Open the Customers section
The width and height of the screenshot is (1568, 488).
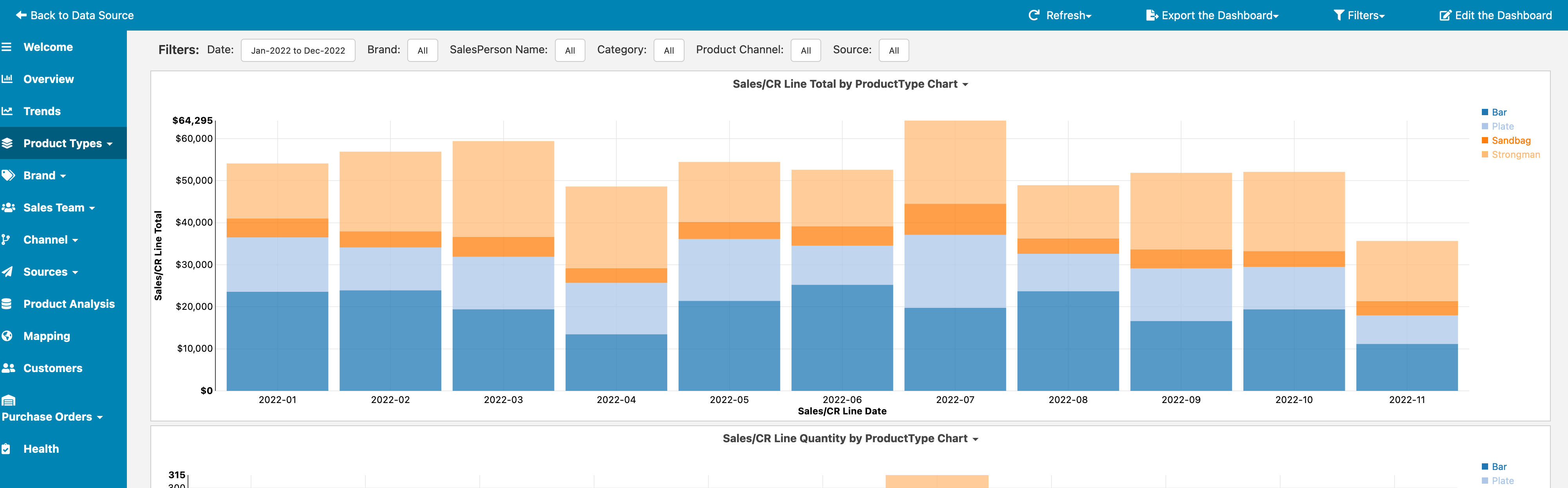(53, 368)
